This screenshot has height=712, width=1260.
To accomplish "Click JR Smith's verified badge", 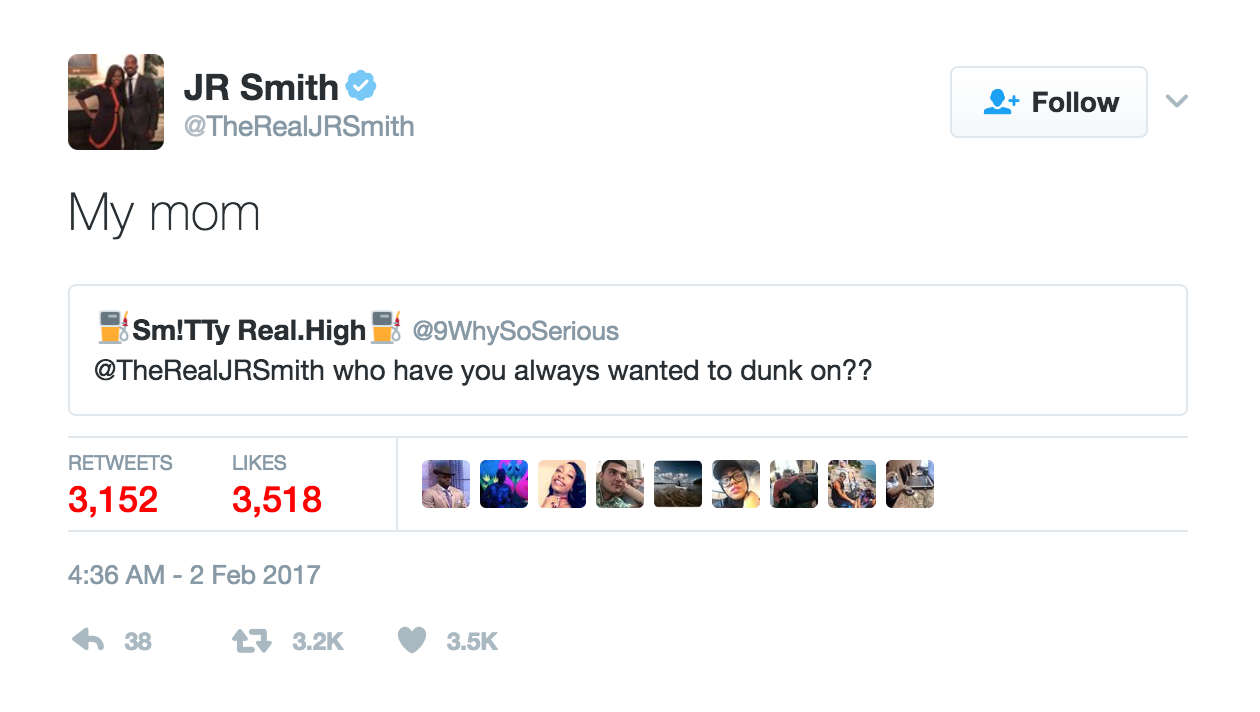I will pyautogui.click(x=361, y=87).
